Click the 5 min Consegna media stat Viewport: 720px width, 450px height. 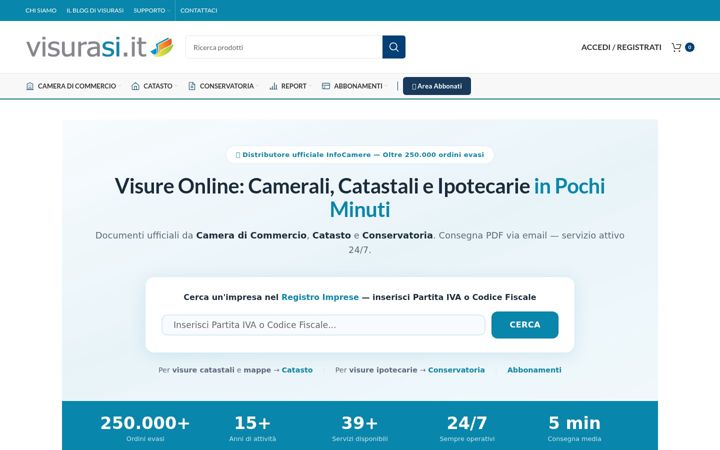pyautogui.click(x=574, y=428)
